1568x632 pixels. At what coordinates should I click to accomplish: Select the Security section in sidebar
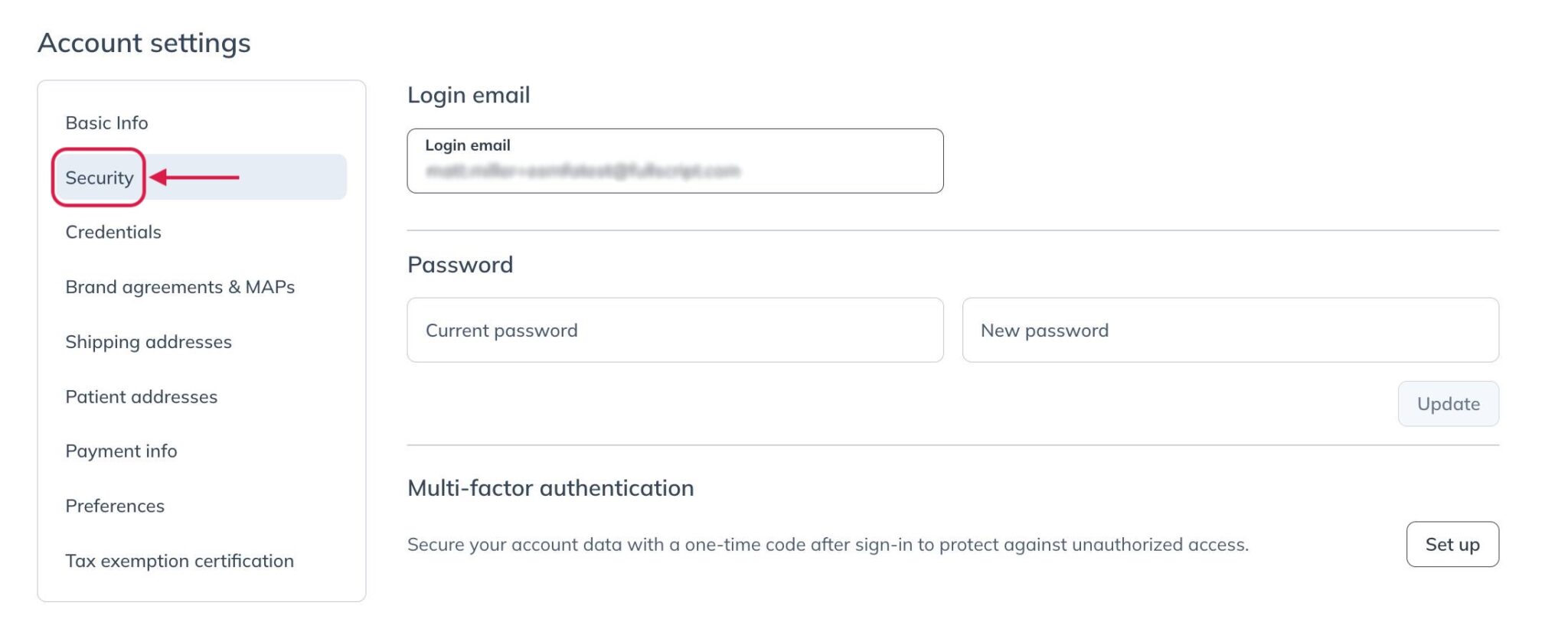(x=98, y=177)
